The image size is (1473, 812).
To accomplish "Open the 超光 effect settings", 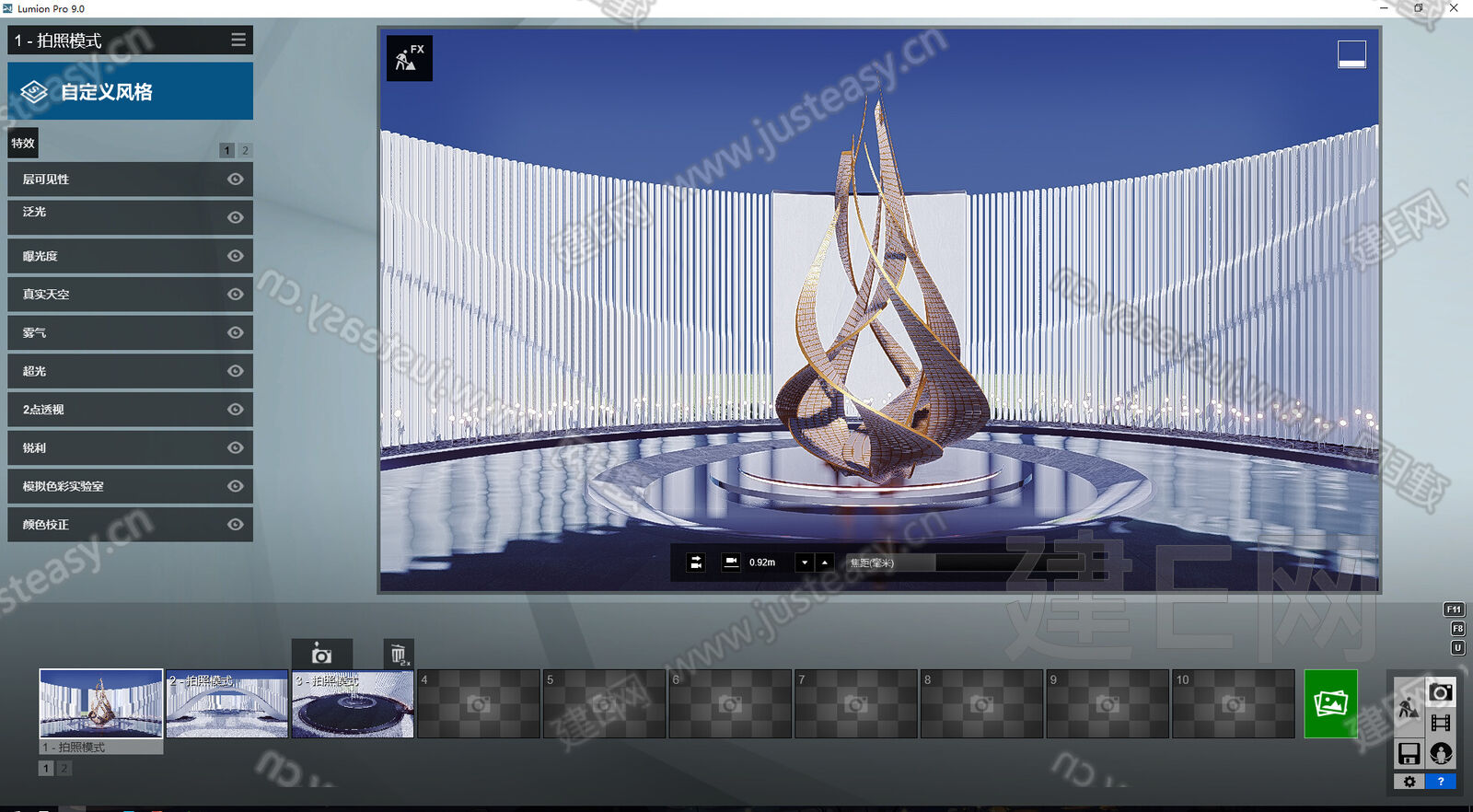I will [130, 371].
